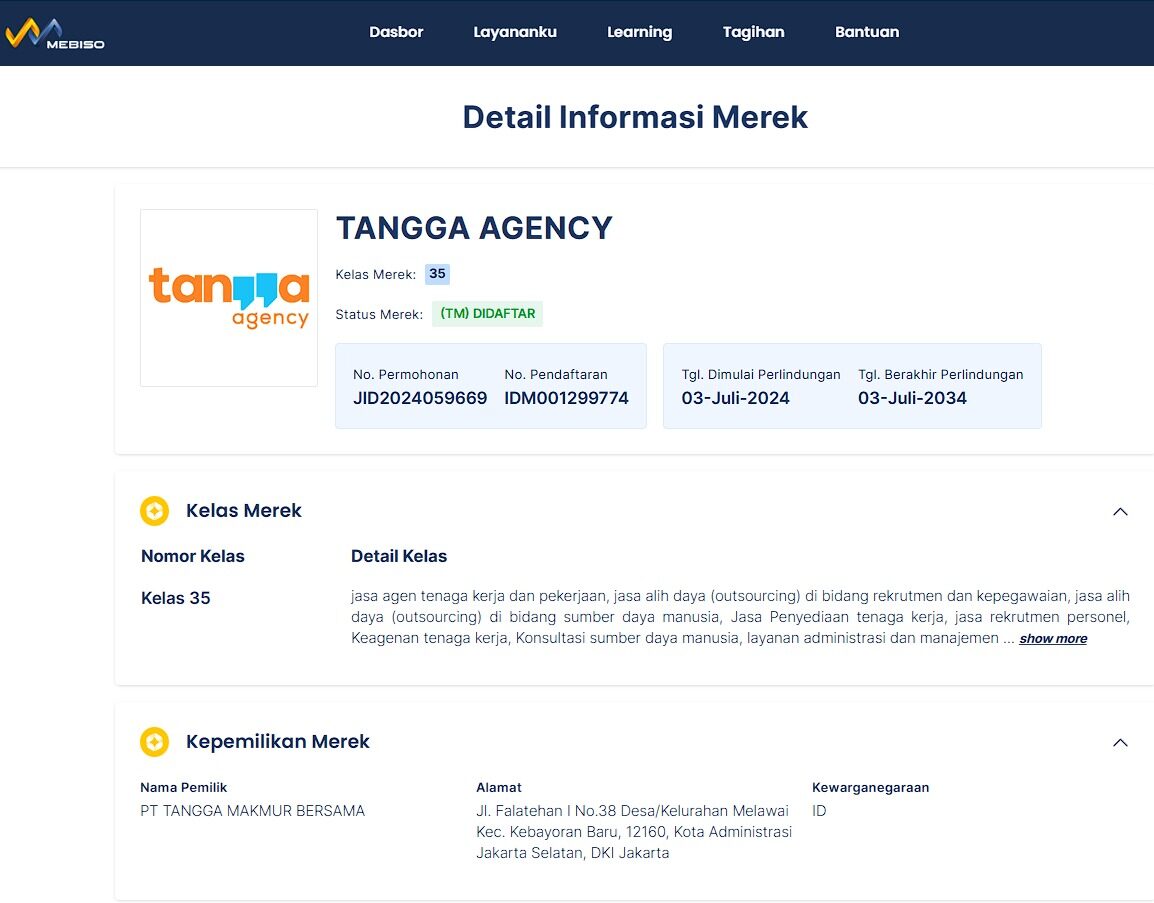Go to Layananku in navigation
The image size is (1154, 903).
pos(515,32)
